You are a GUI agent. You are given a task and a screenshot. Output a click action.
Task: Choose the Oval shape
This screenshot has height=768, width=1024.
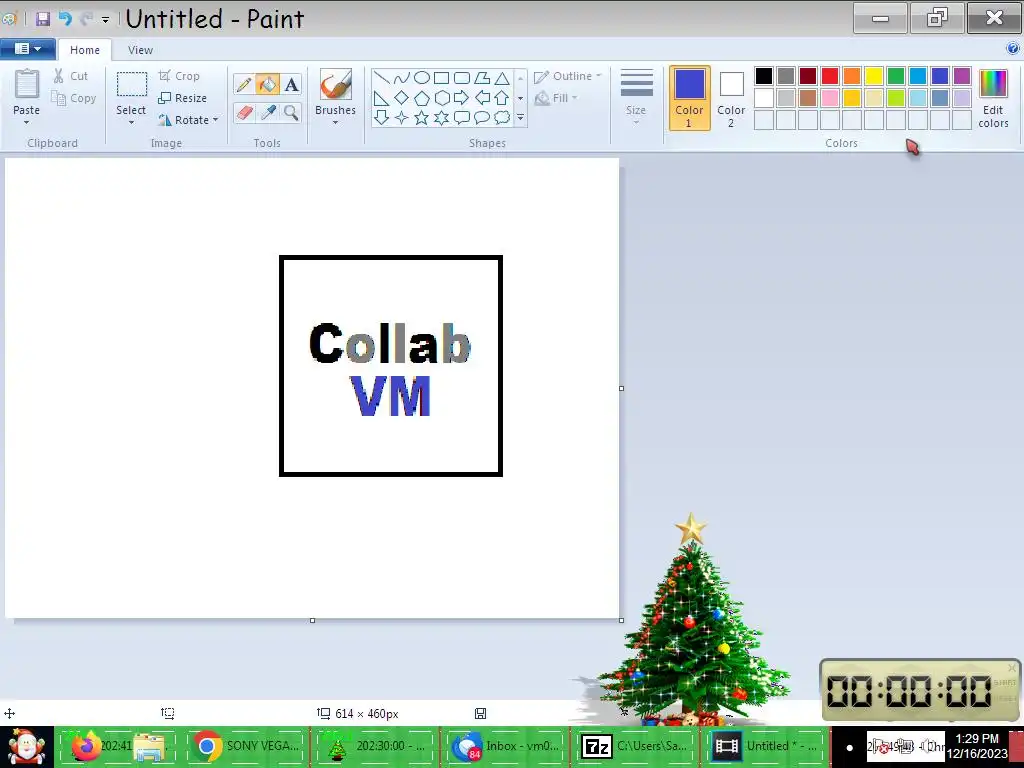tap(422, 78)
